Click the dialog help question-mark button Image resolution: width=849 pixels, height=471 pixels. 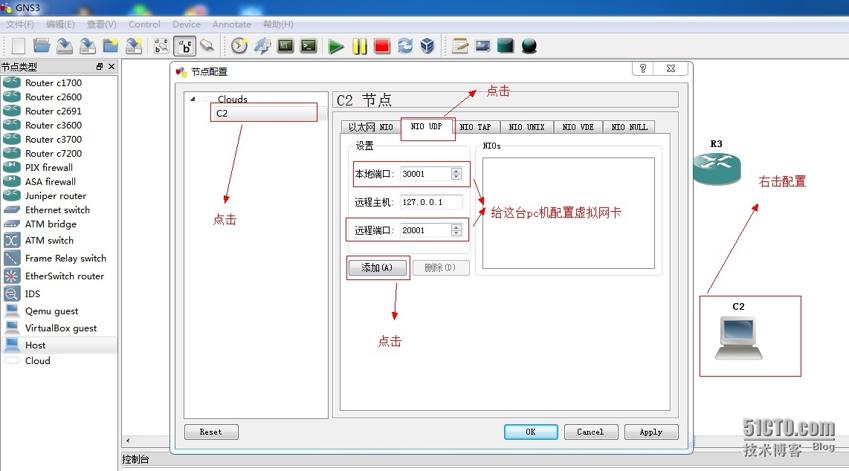tap(643, 69)
